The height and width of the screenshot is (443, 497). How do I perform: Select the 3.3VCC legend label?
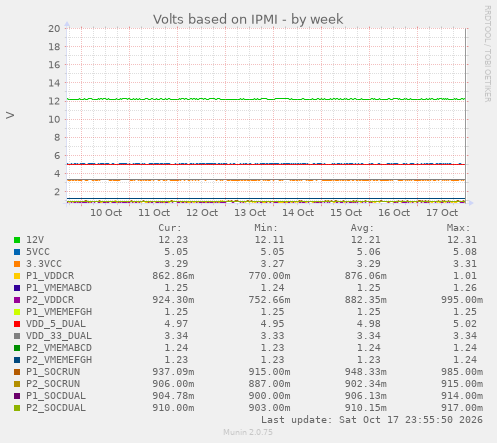pos(44,264)
